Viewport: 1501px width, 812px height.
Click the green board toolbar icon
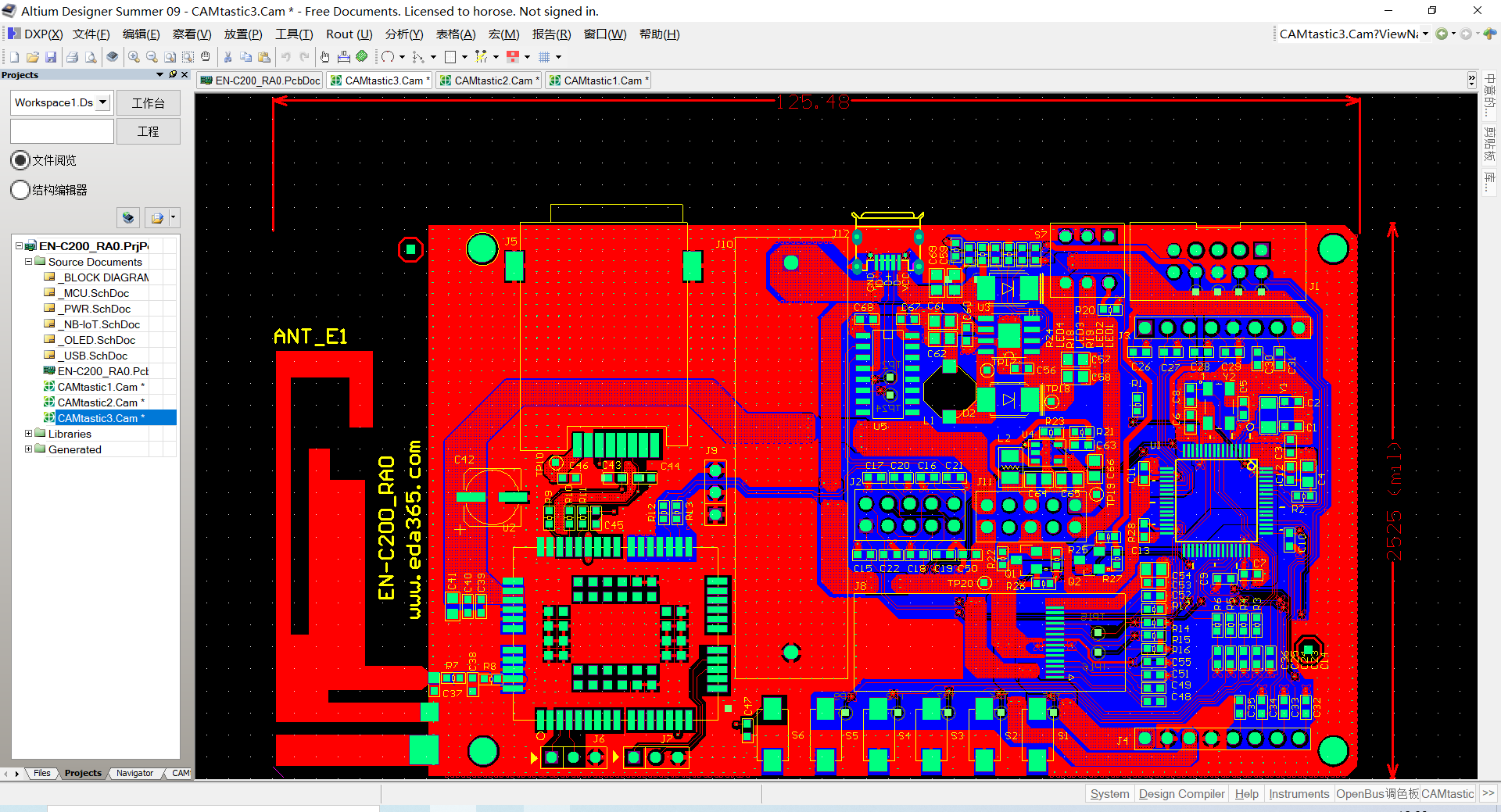[362, 56]
